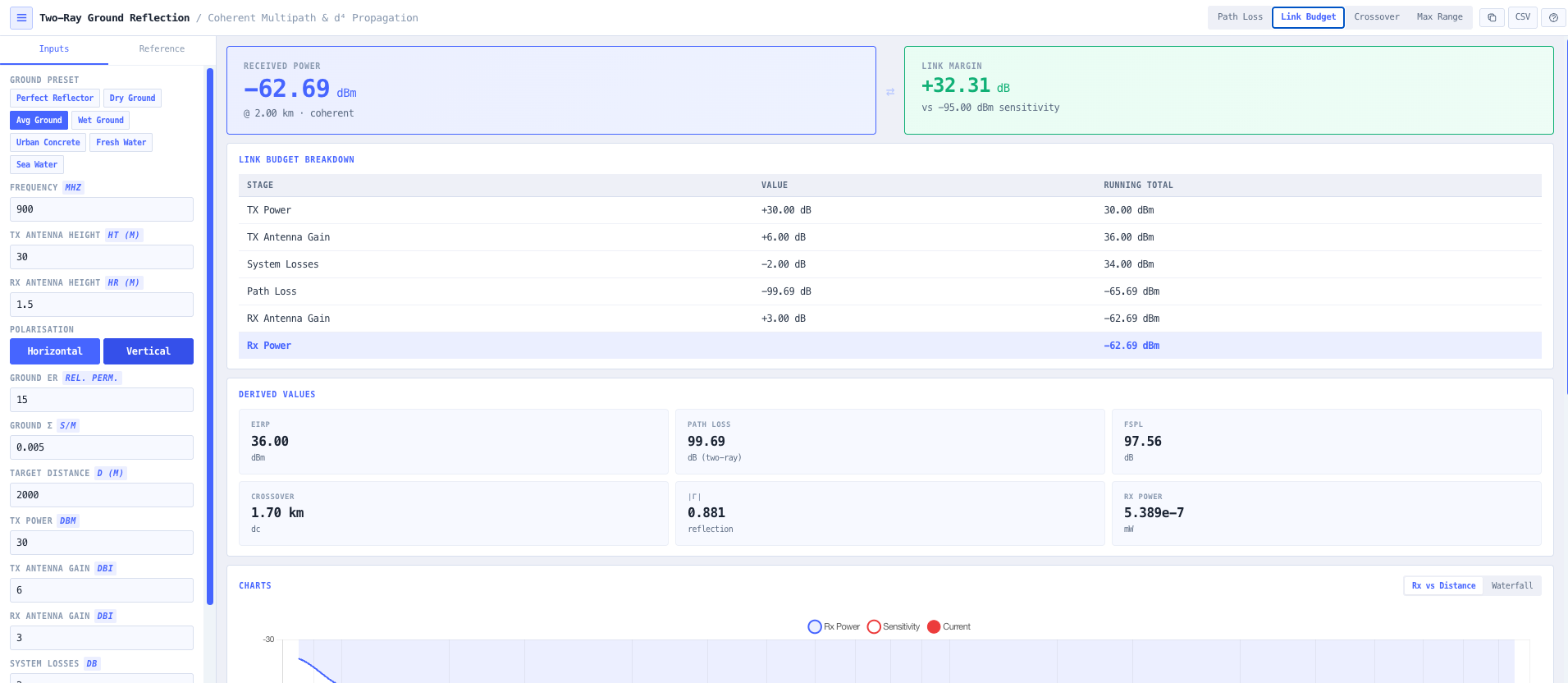Edit the ground conductivity S/m field

(102, 447)
